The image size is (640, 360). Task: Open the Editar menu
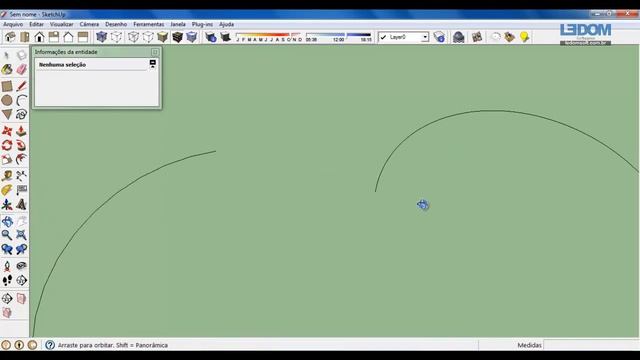click(36, 24)
